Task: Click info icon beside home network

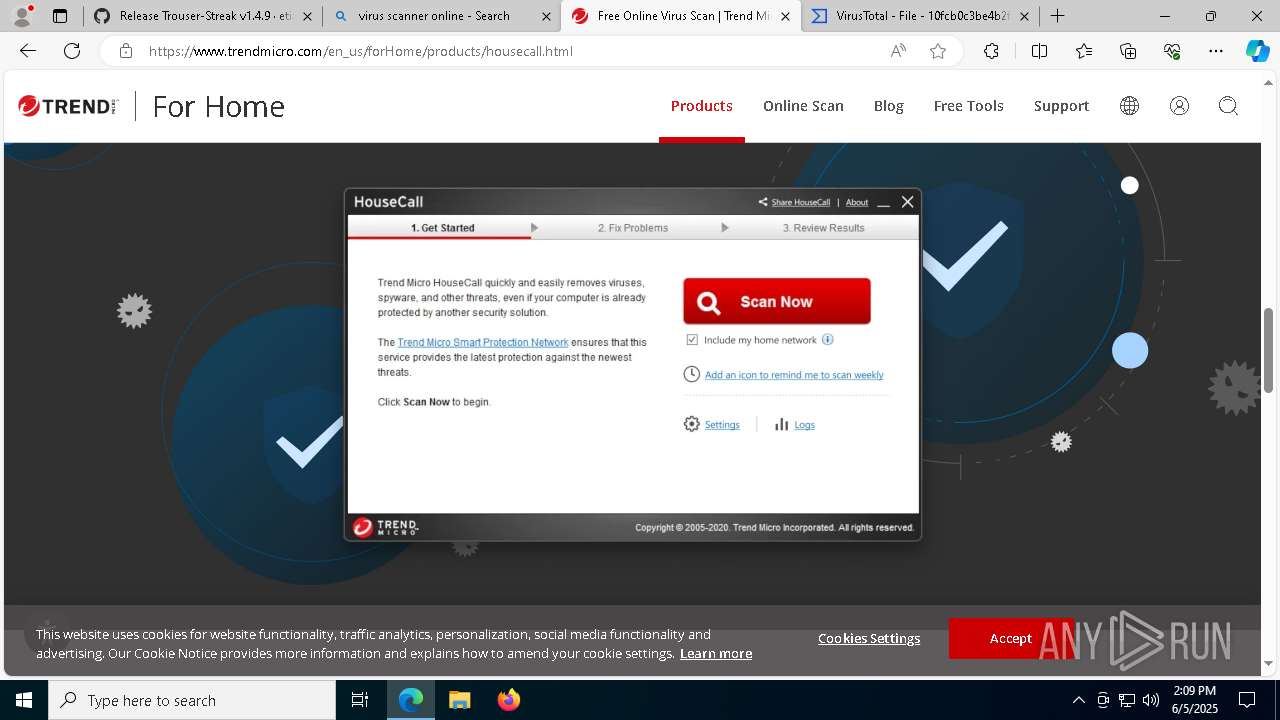Action: (x=827, y=340)
